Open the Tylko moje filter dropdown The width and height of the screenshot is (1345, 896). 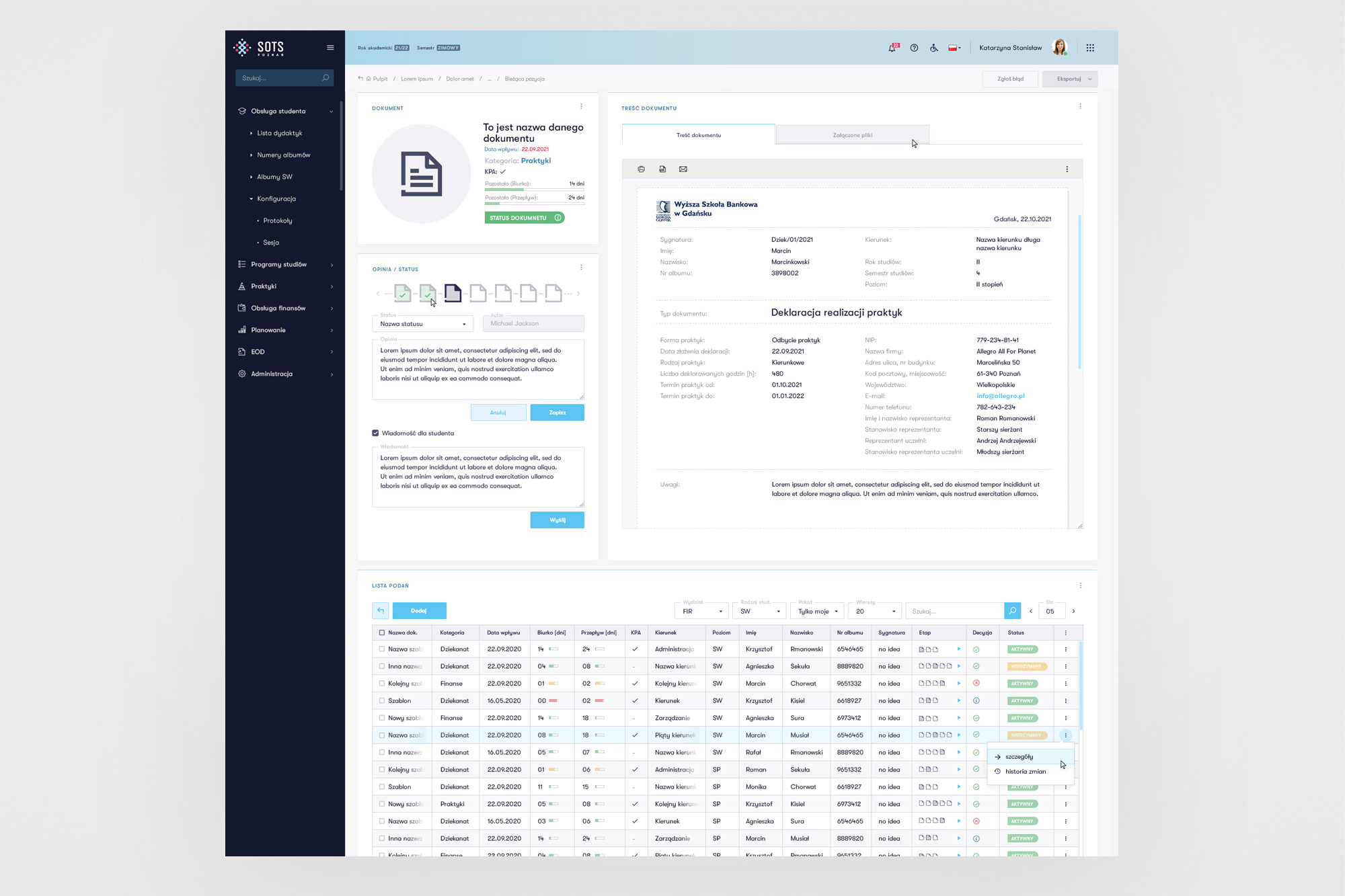pyautogui.click(x=817, y=612)
